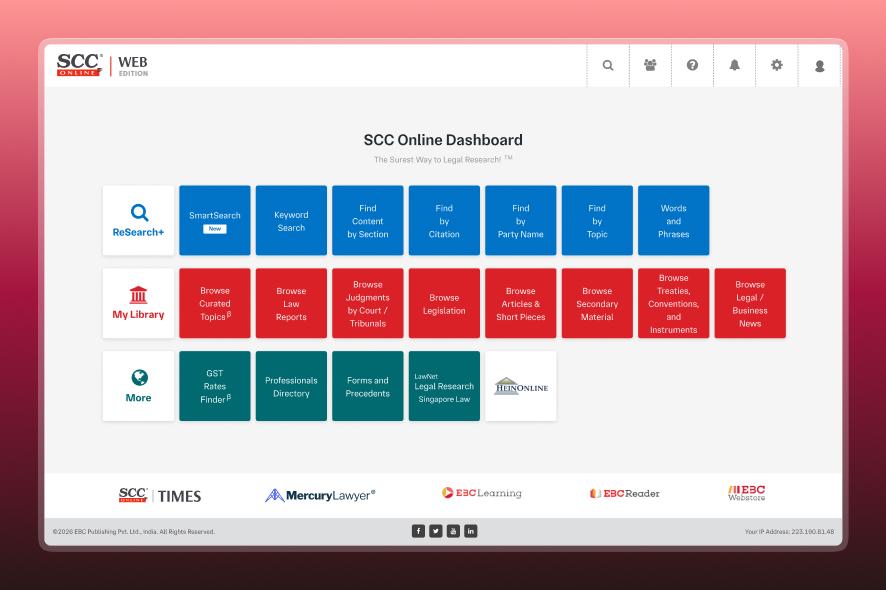Select the My Library category tile
This screenshot has height=590, width=886.
(x=138, y=304)
